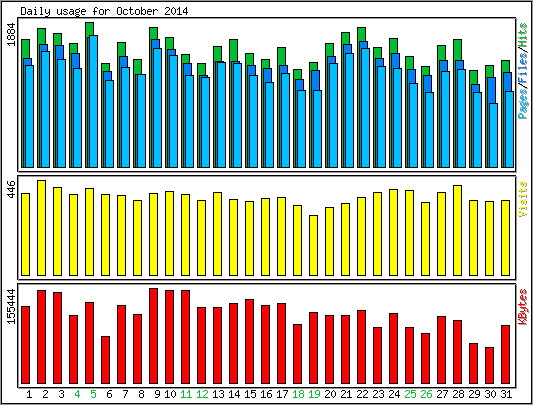
Task: Select the red KBytes bar for day 6
Action: [105, 360]
